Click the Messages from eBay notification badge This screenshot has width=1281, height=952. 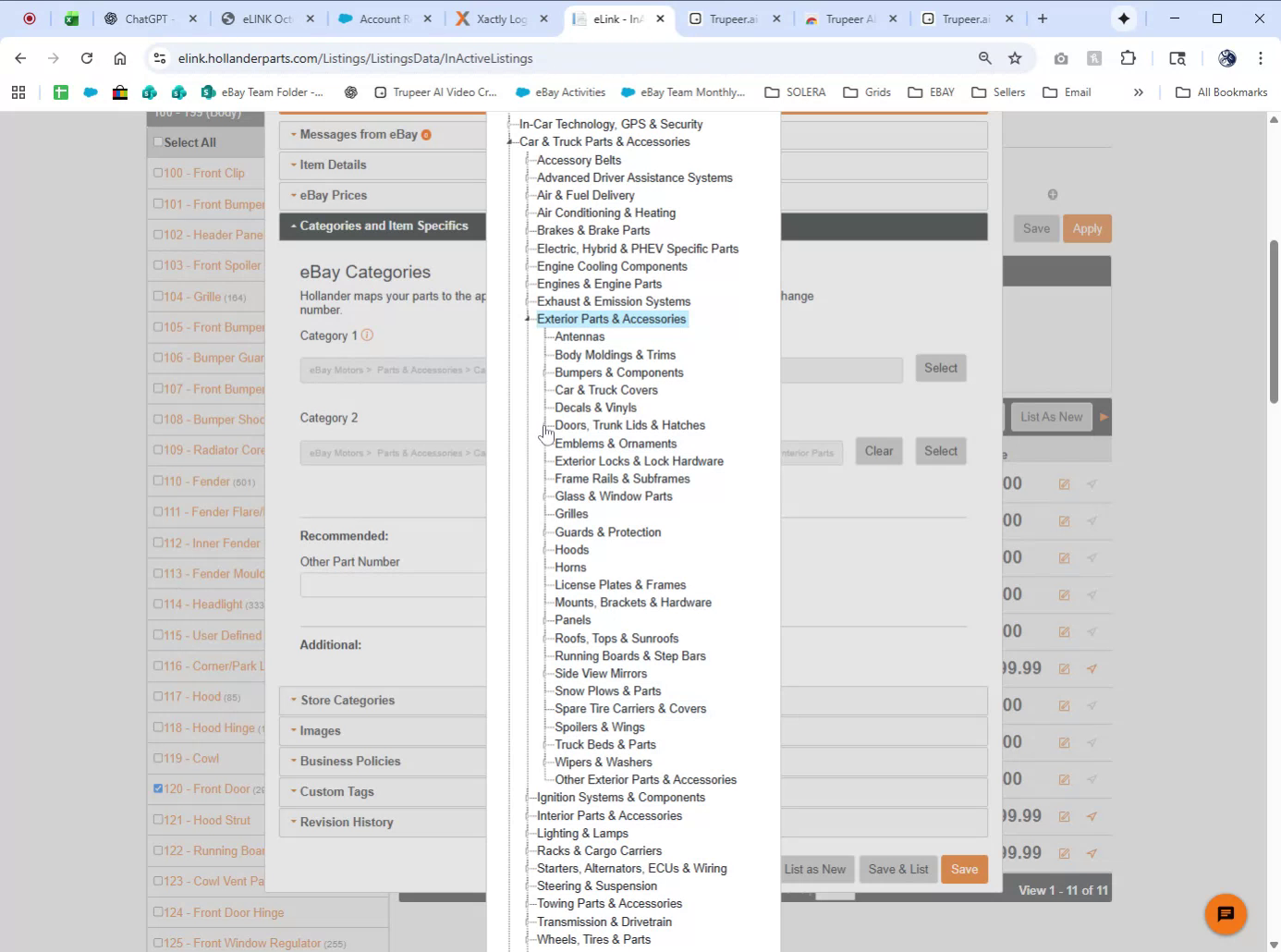[x=426, y=135]
